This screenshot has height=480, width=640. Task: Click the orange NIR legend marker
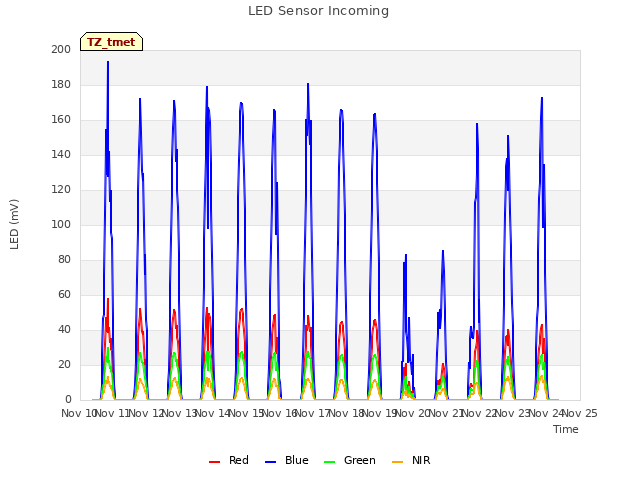(398, 462)
